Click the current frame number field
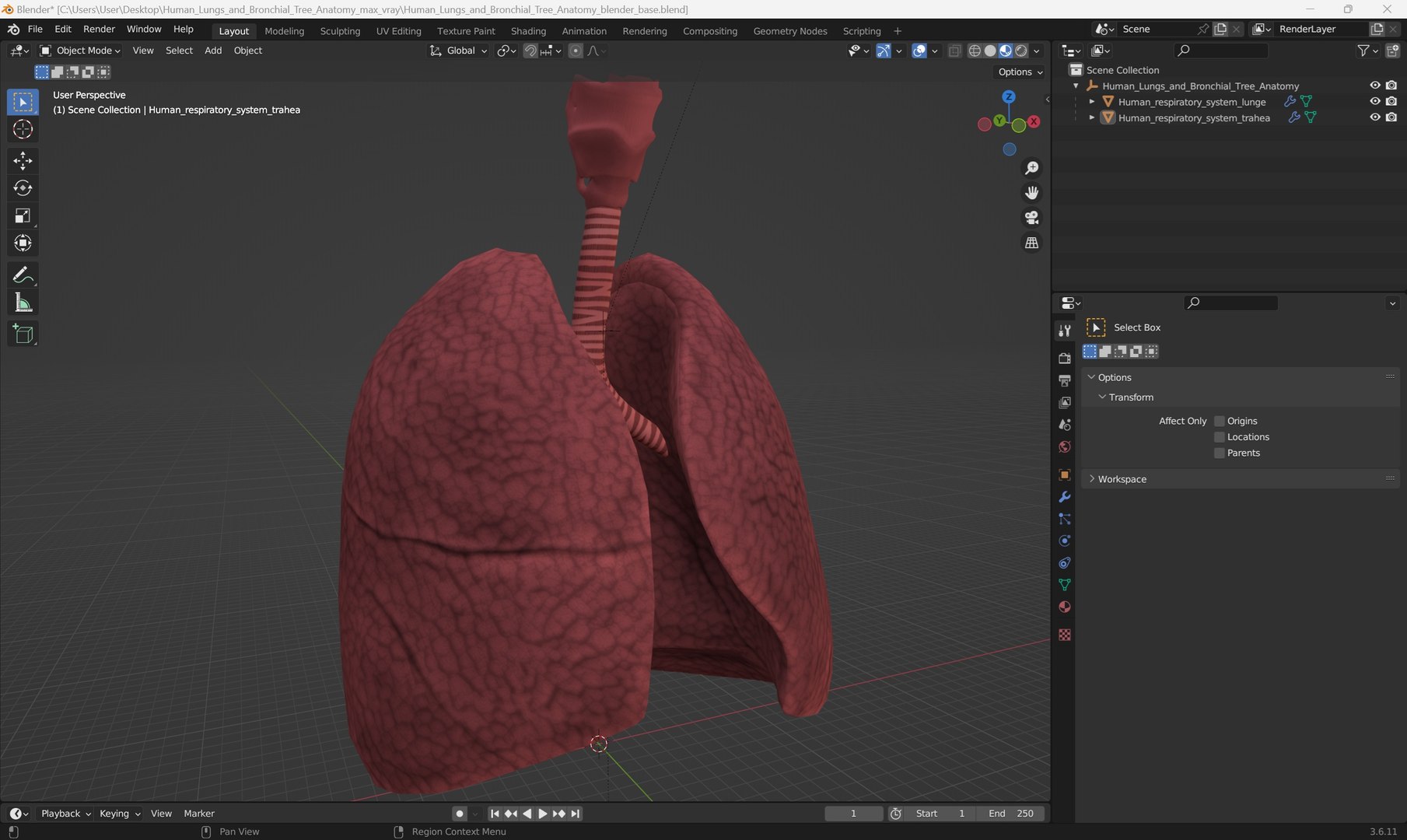The width and height of the screenshot is (1407, 840). pyautogui.click(x=853, y=814)
